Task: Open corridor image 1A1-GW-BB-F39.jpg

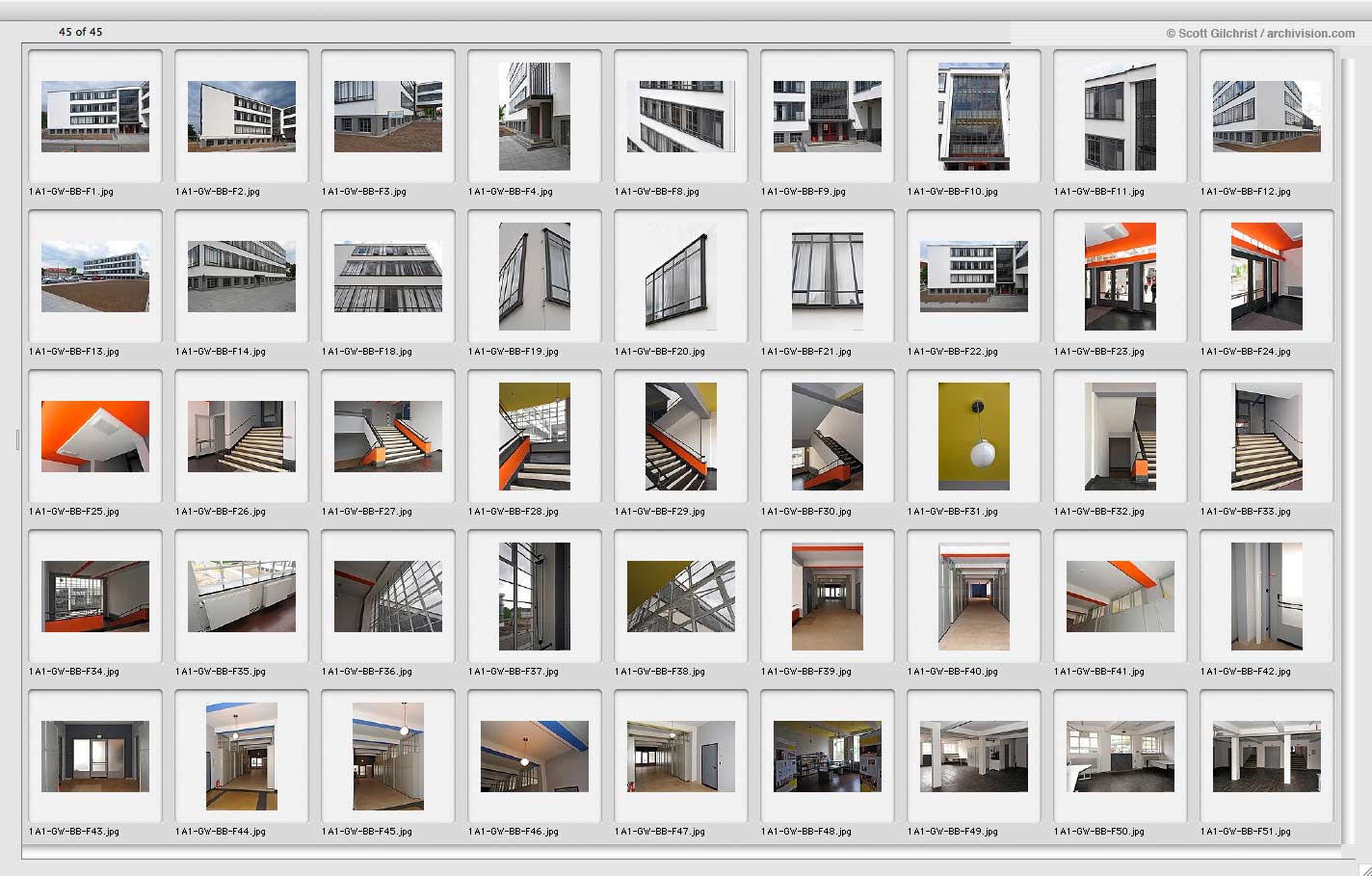Action: click(x=828, y=597)
